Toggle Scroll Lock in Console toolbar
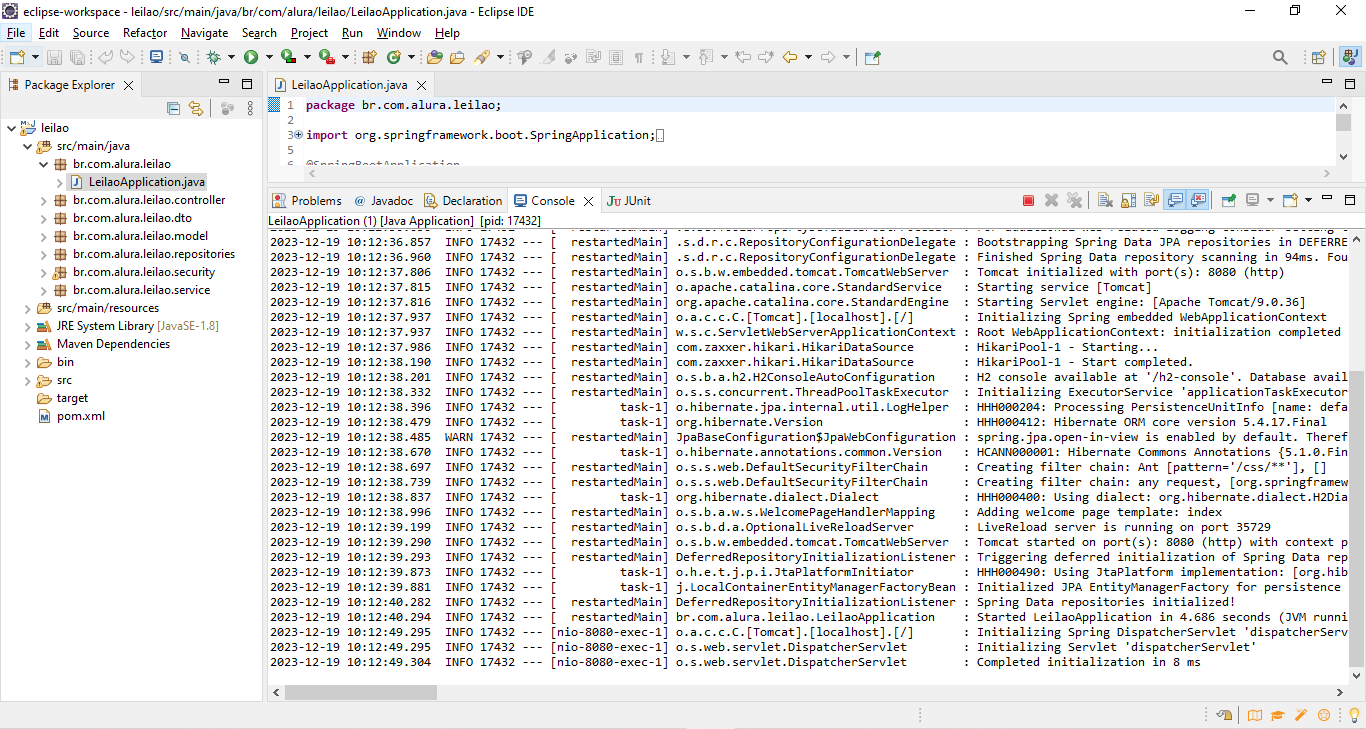Viewport: 1366px width, 729px height. pos(1128,200)
